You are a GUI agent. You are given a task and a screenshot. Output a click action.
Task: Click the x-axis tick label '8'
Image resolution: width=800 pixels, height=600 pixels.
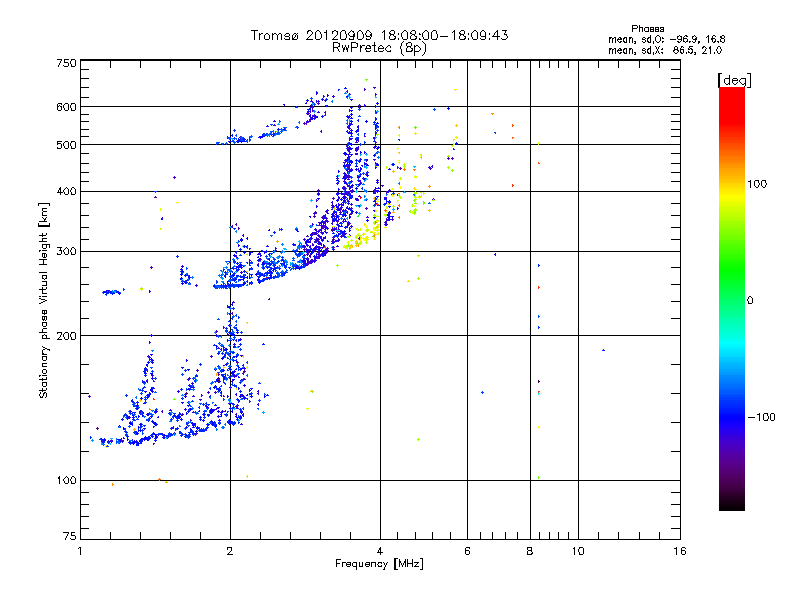point(530,551)
